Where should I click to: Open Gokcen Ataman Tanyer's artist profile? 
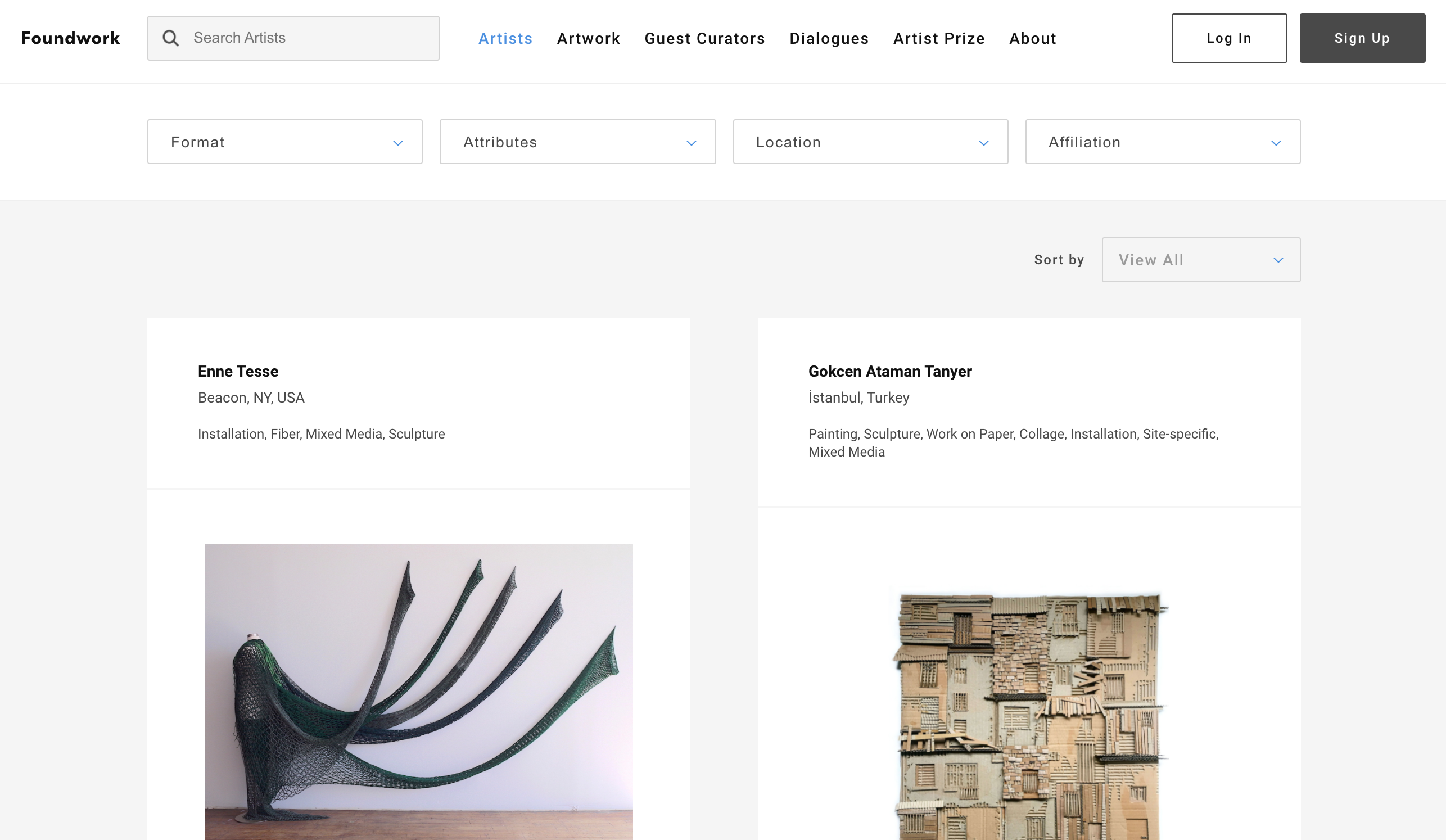coord(889,371)
